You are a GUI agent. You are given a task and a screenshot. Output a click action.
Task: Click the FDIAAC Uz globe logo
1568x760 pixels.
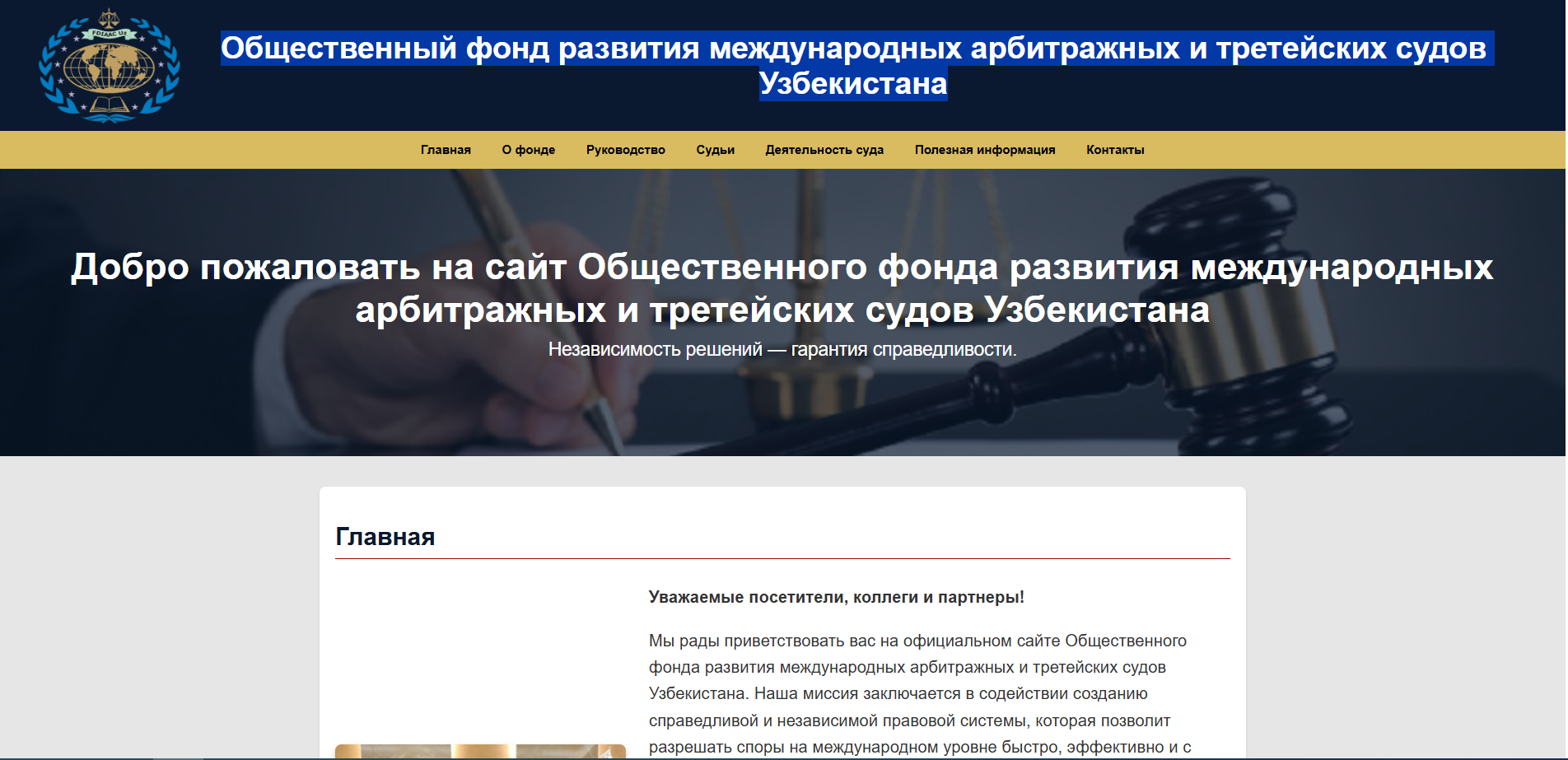click(x=110, y=66)
